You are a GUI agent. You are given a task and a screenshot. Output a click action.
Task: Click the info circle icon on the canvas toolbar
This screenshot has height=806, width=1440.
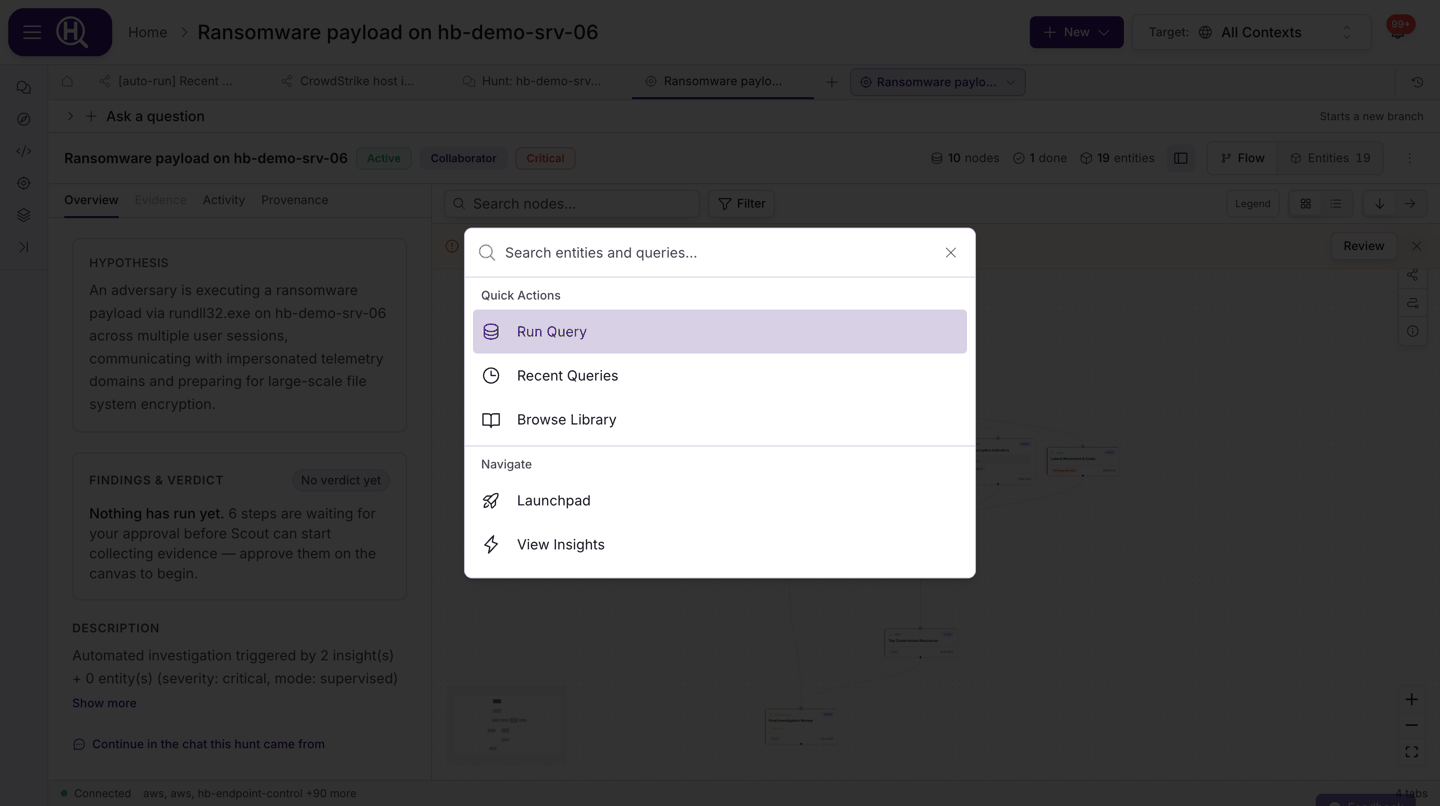[x=1412, y=331]
